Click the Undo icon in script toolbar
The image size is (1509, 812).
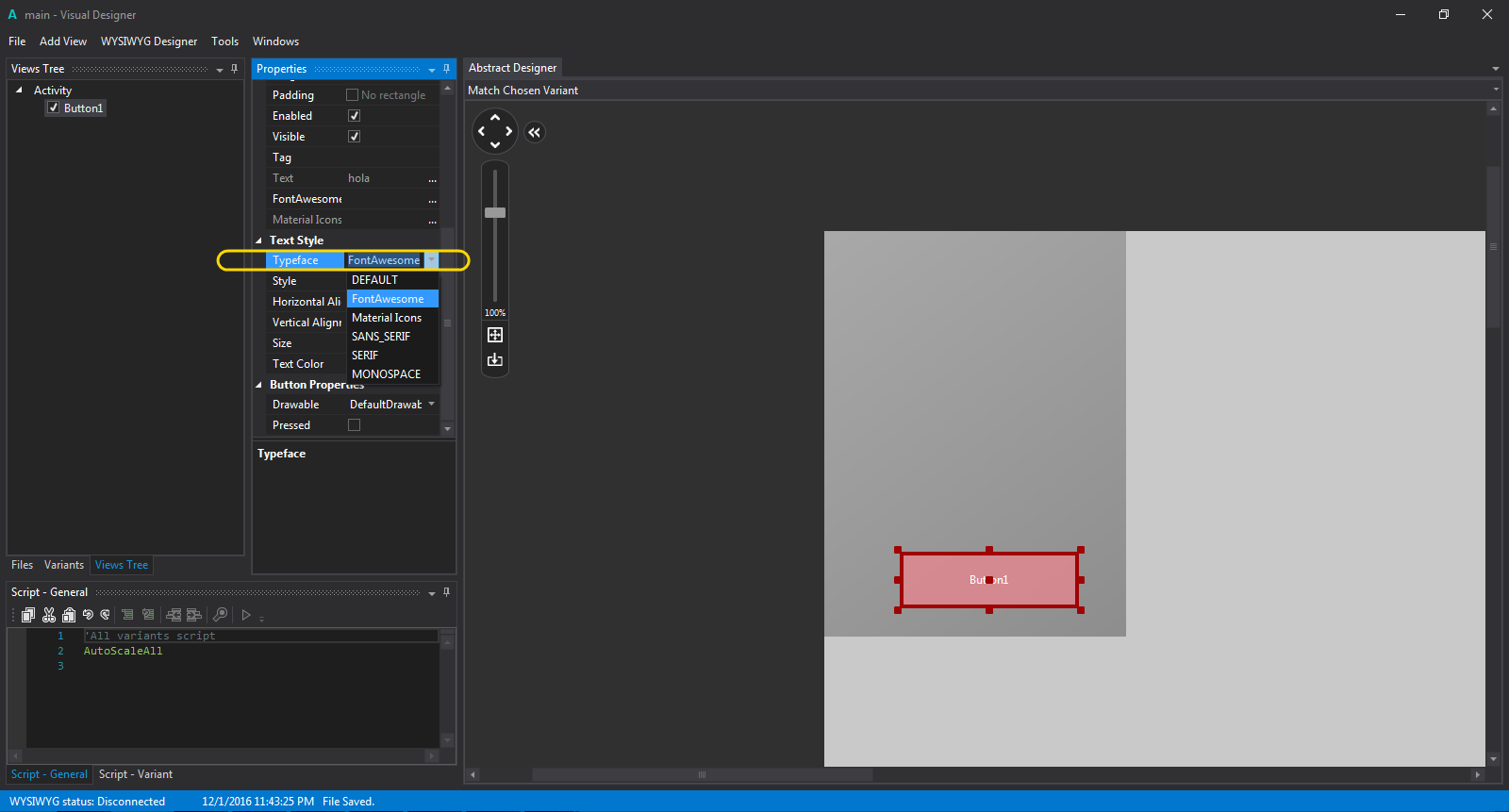point(88,615)
